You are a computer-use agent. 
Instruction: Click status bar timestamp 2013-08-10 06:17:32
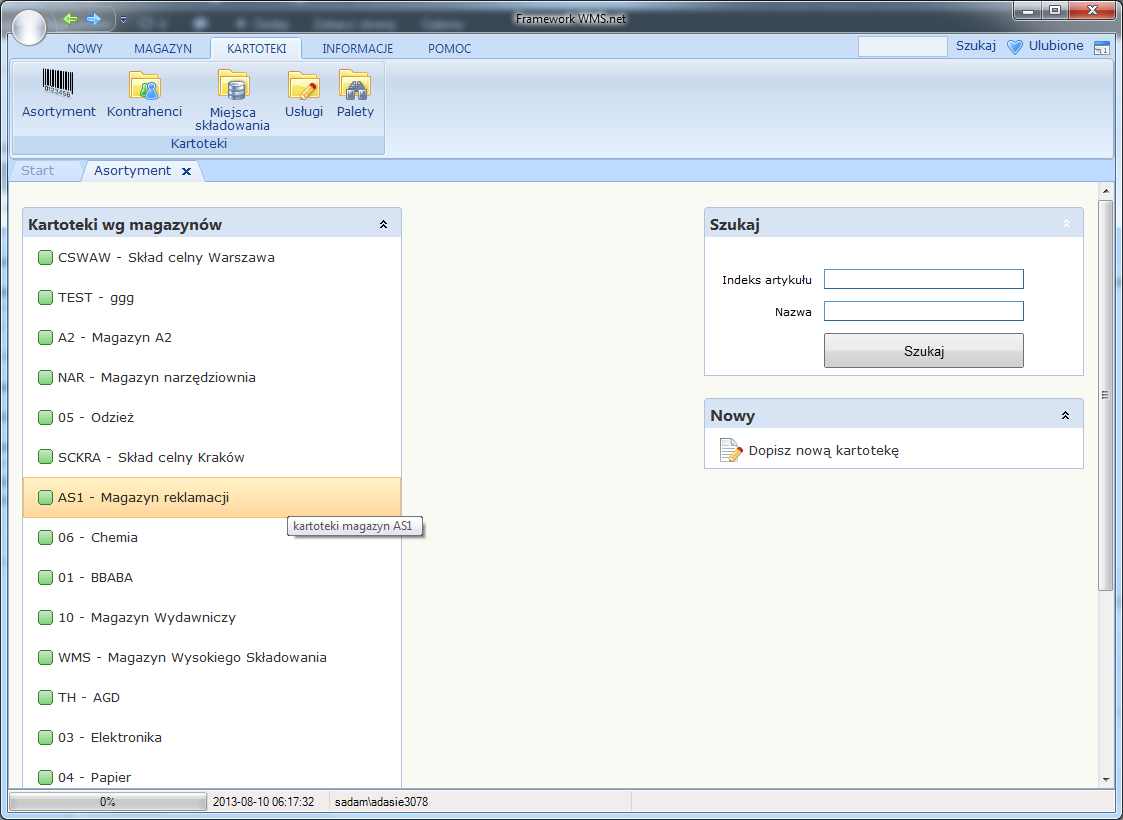click(264, 801)
